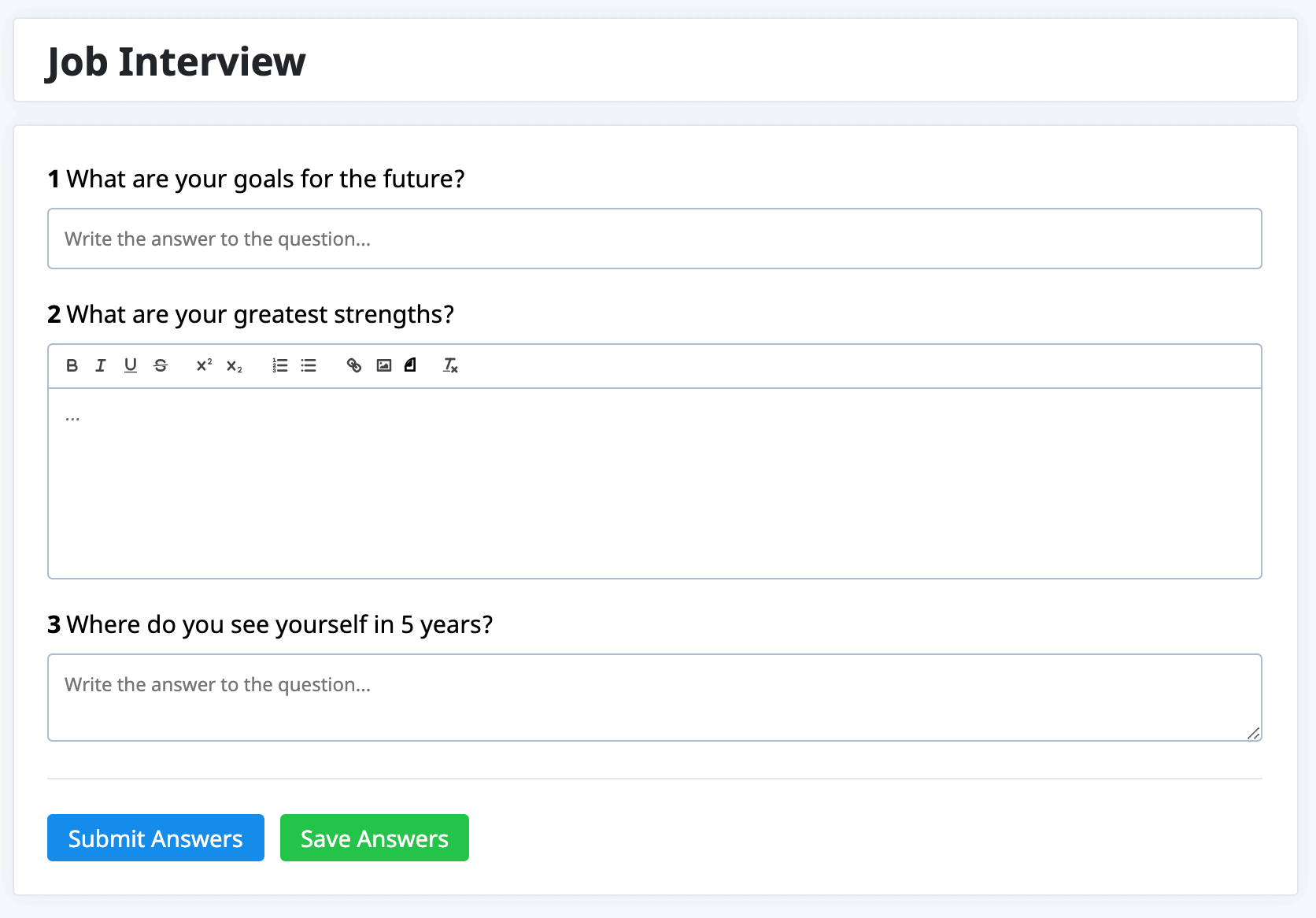Viewport: 1316px width, 918px height.
Task: Select the subscript tool
Action: pyautogui.click(x=234, y=365)
